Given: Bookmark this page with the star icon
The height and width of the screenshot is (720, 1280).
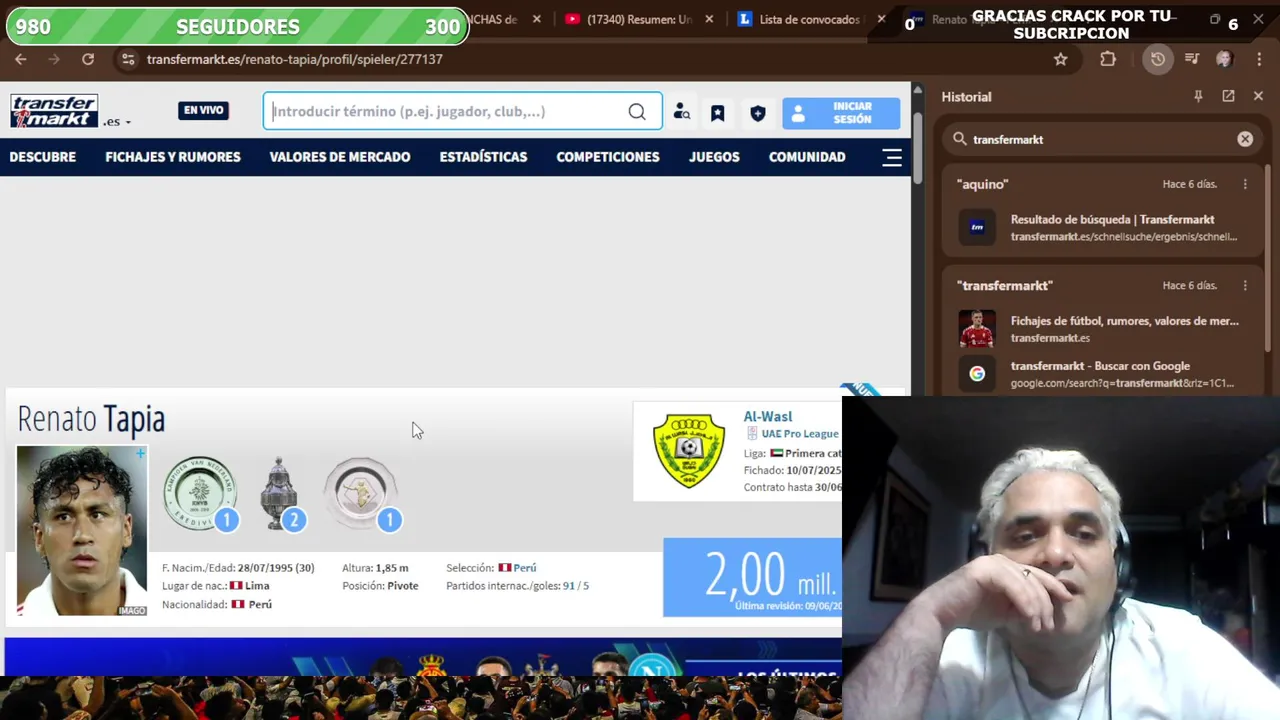Looking at the screenshot, I should point(1060,59).
